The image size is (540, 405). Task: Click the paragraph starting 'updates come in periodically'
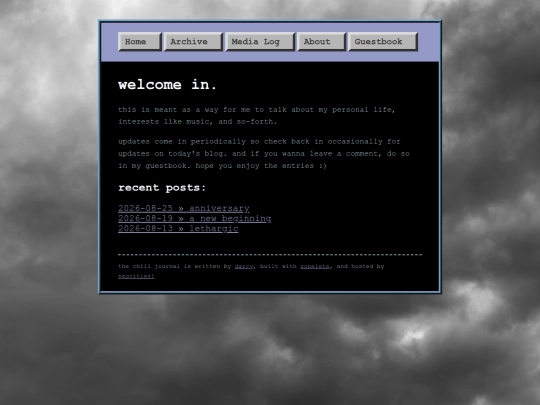264,154
